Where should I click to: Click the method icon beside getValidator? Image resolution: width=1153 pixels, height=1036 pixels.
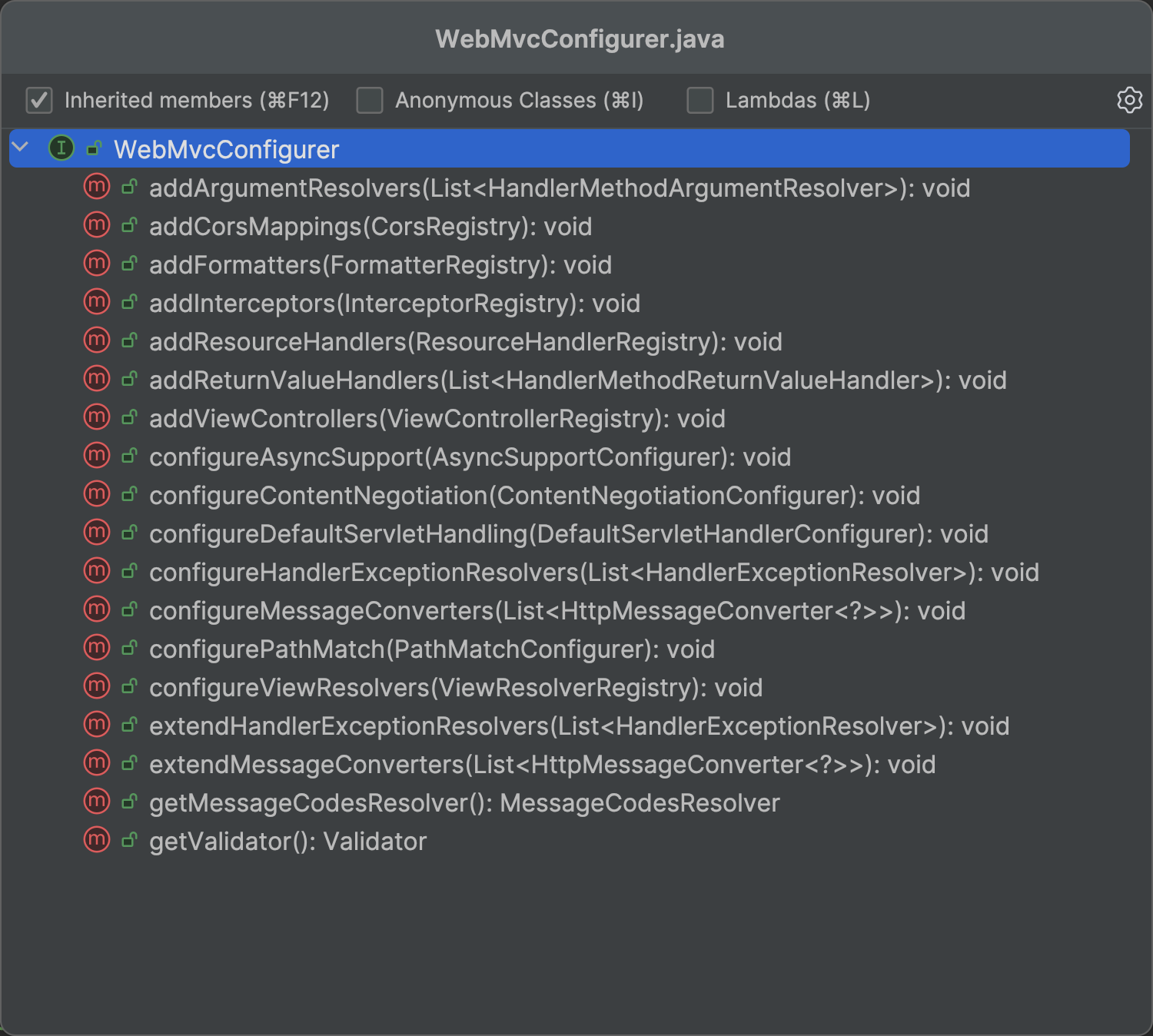point(97,840)
